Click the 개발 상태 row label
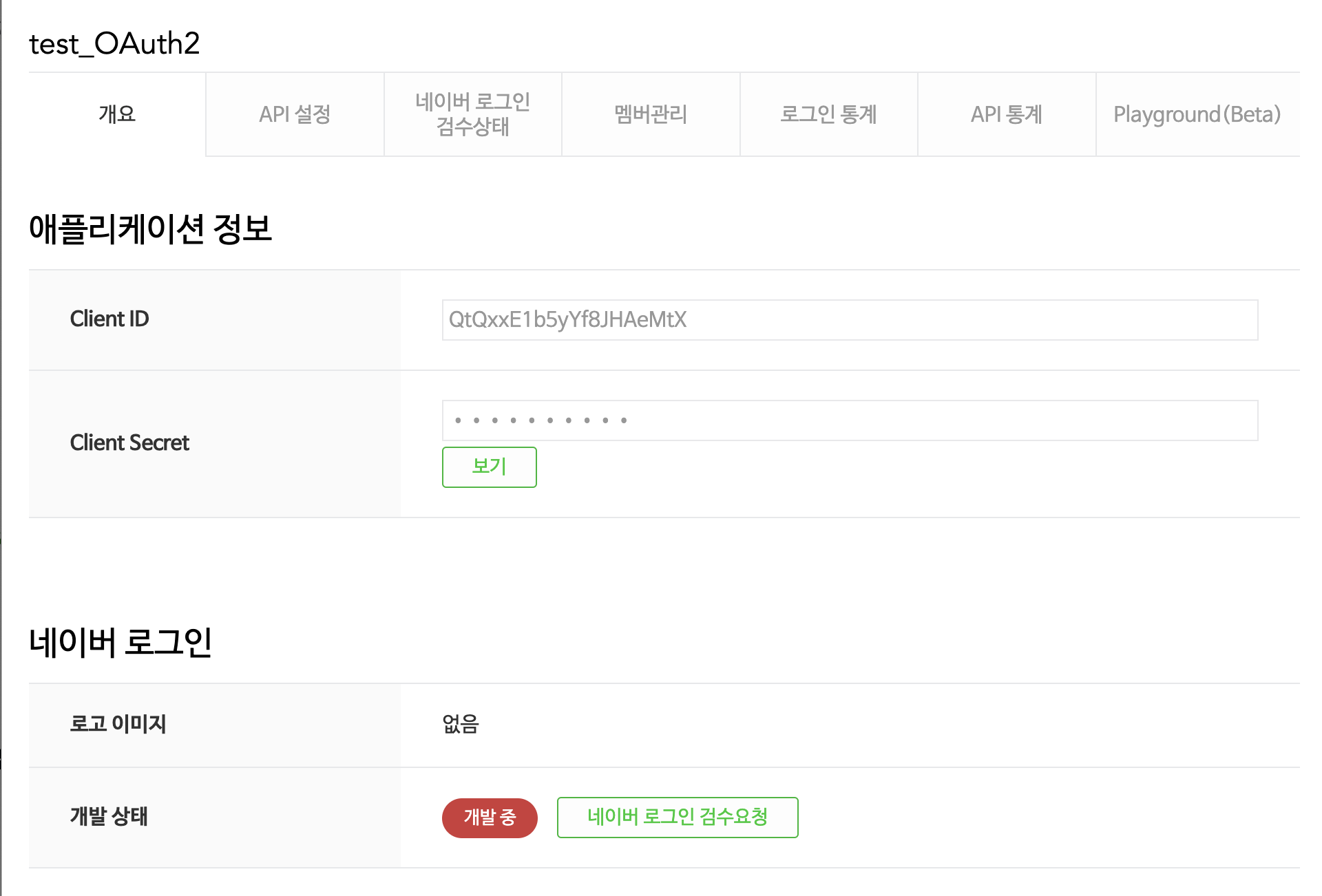 tap(109, 817)
